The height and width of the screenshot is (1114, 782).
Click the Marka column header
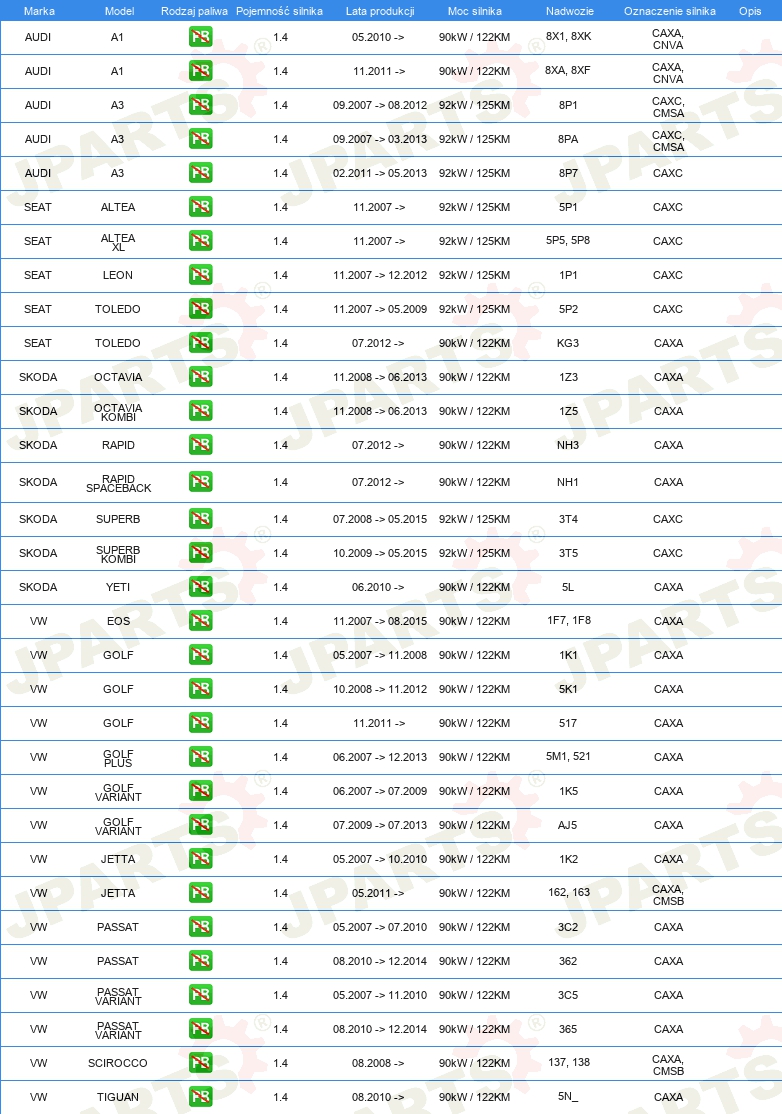(x=39, y=11)
